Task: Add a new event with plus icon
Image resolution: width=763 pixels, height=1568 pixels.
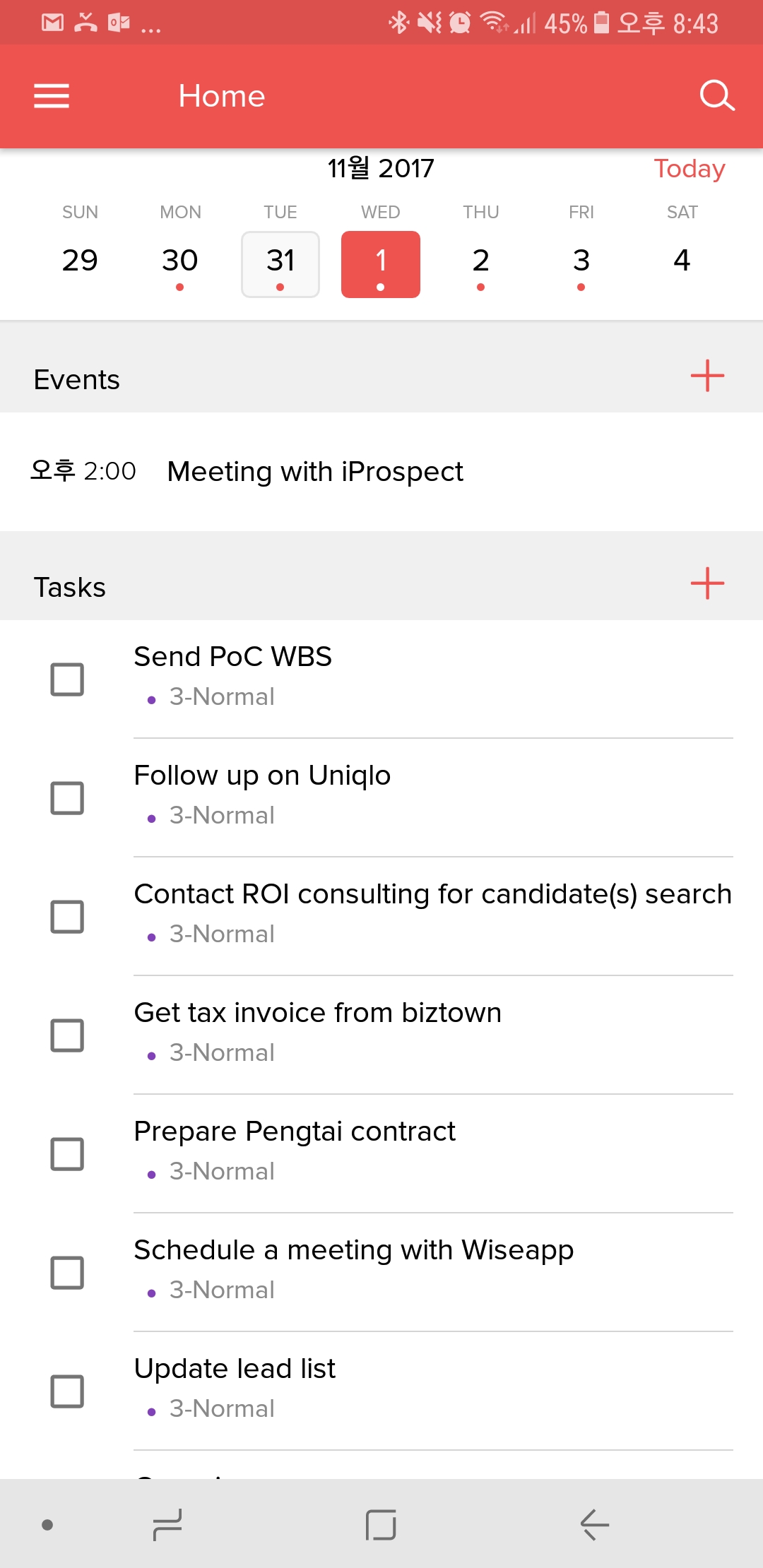Action: (707, 375)
